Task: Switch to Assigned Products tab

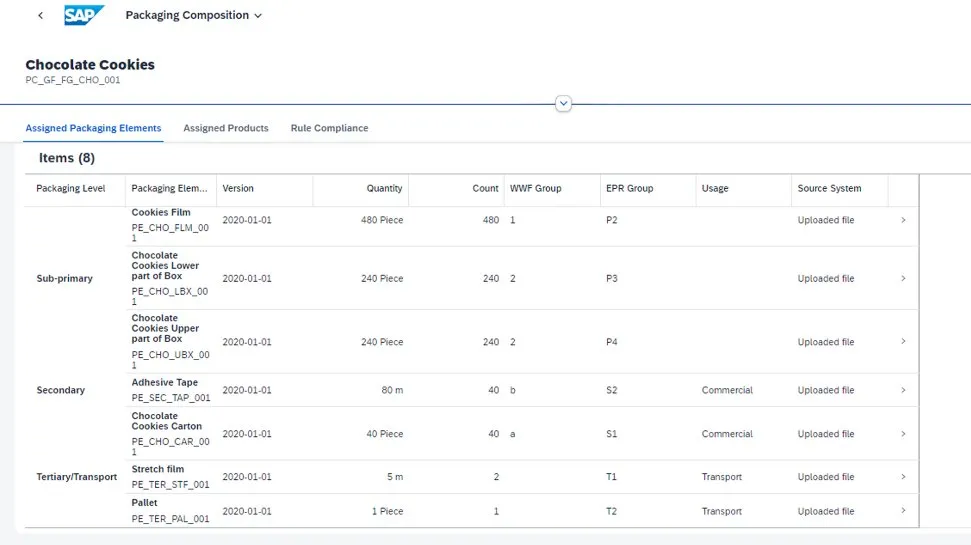Action: 225,128
